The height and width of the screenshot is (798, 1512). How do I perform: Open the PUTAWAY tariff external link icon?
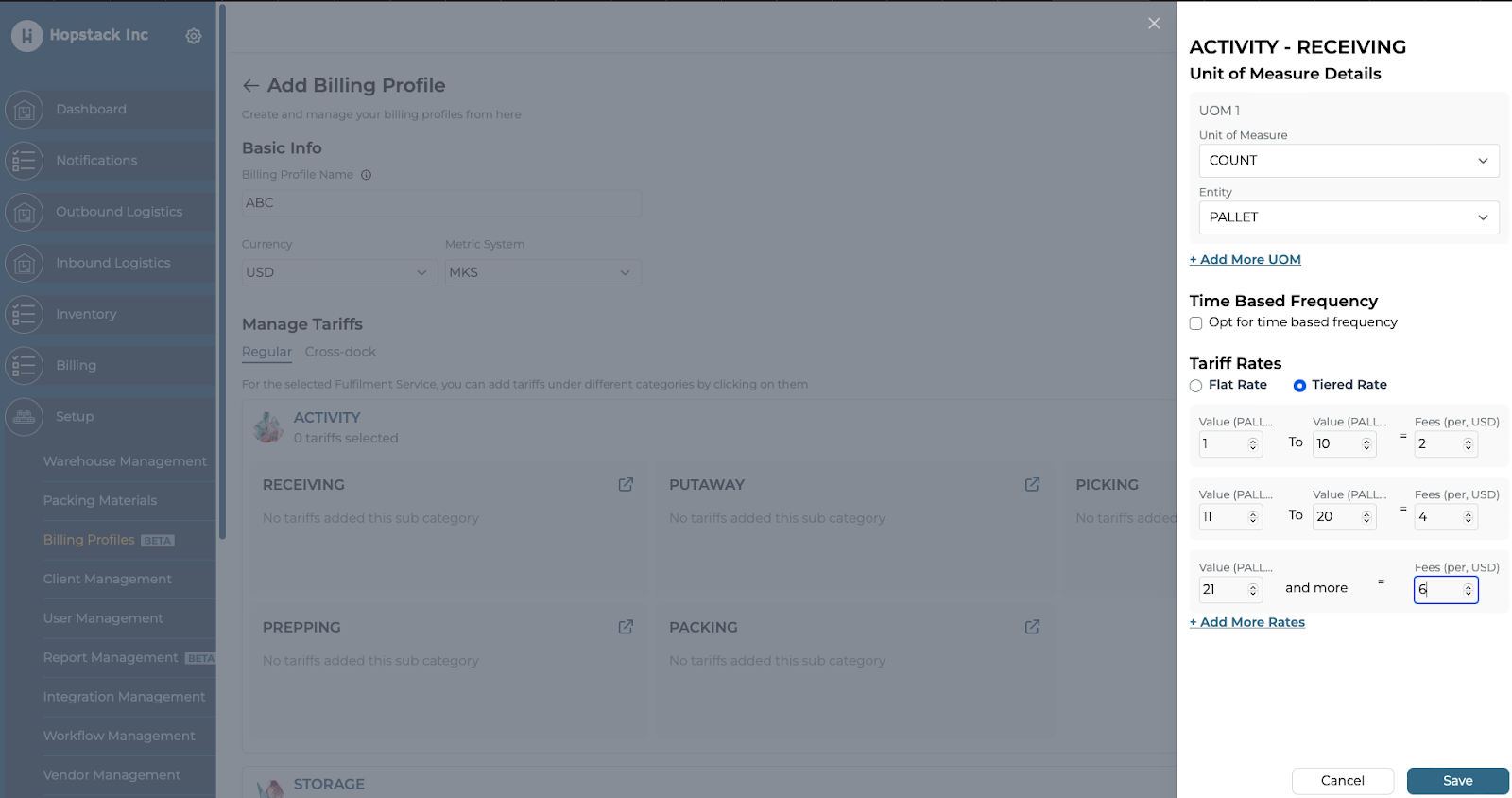coord(1032,484)
